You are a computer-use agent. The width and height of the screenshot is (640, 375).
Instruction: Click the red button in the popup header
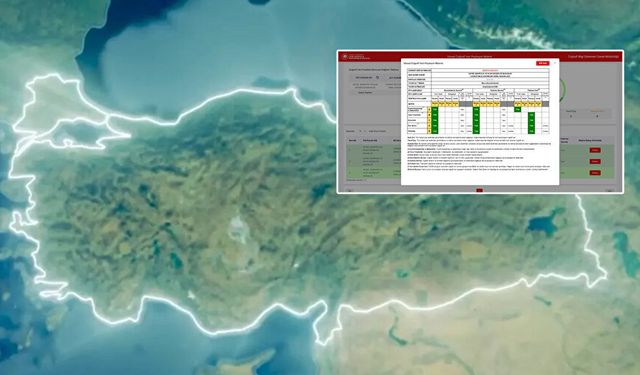pyautogui.click(x=542, y=63)
